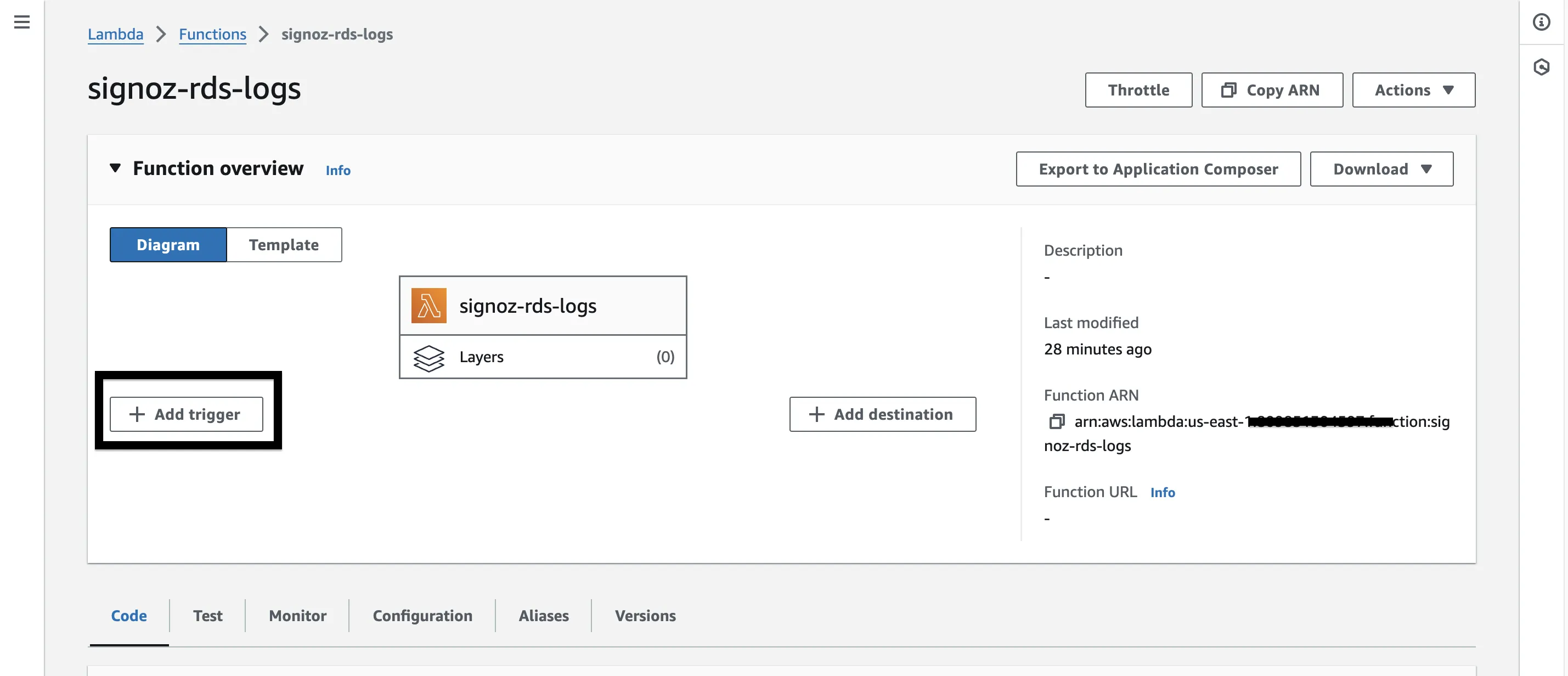Click the '28 minutes ago' value
Viewport: 1568px width, 676px height.
(x=1097, y=349)
